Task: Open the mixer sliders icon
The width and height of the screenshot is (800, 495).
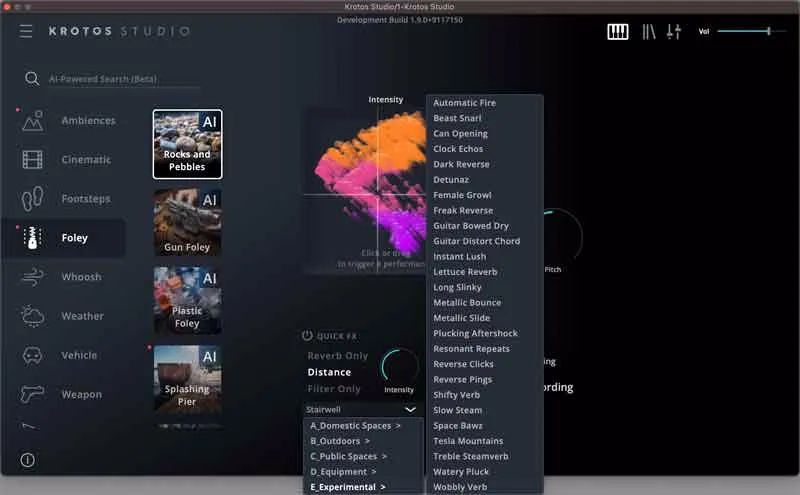Action: coord(673,32)
